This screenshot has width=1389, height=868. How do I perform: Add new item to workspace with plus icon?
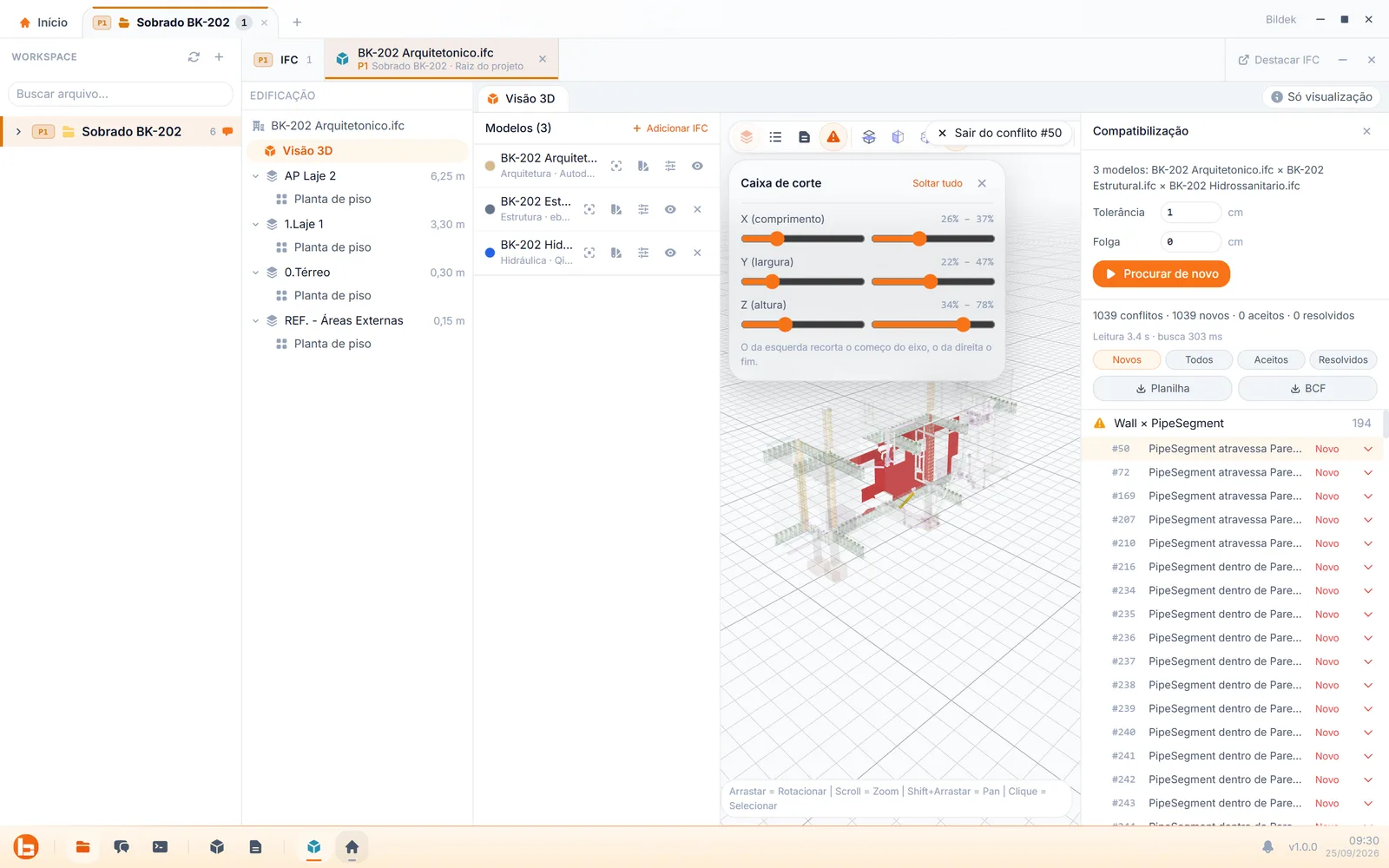(x=219, y=56)
